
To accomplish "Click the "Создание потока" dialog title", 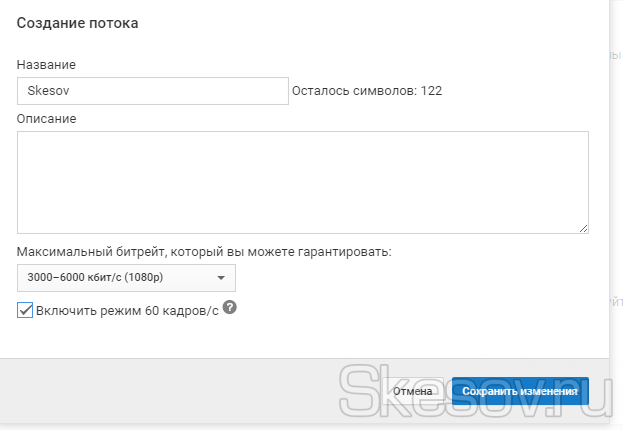I will click(x=78, y=23).
